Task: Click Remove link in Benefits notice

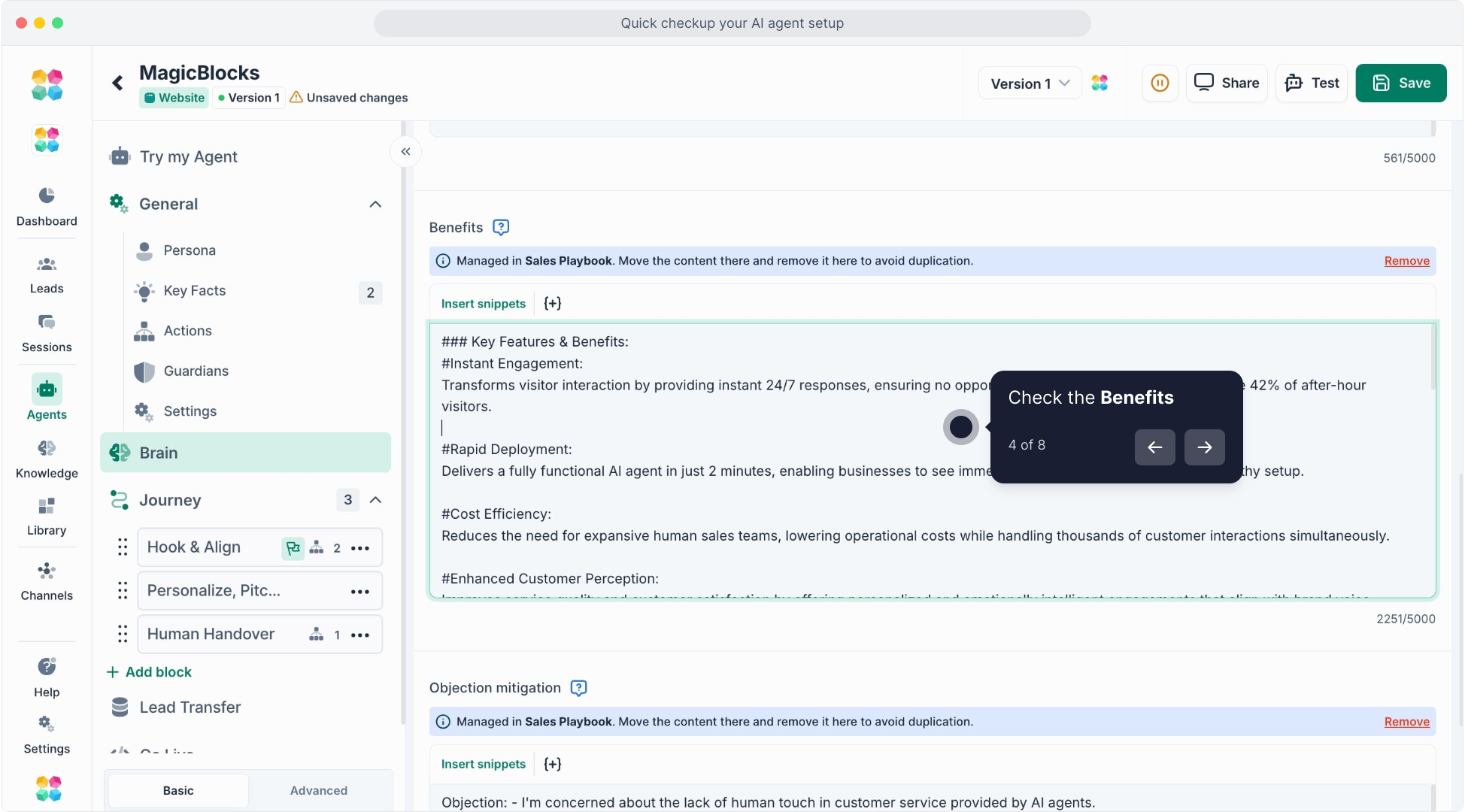Action: pos(1406,261)
